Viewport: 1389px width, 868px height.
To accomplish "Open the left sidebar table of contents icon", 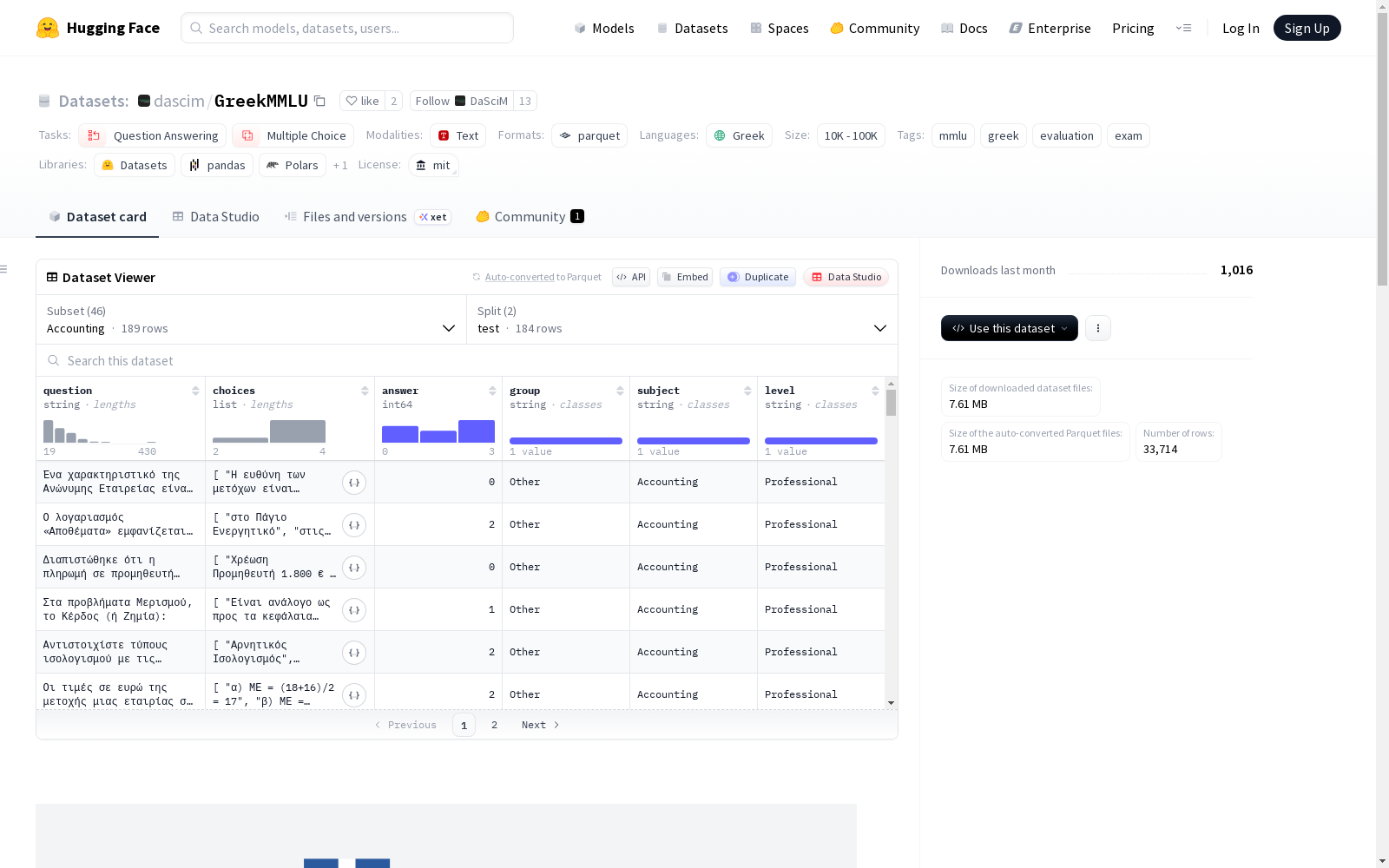I will point(4,269).
